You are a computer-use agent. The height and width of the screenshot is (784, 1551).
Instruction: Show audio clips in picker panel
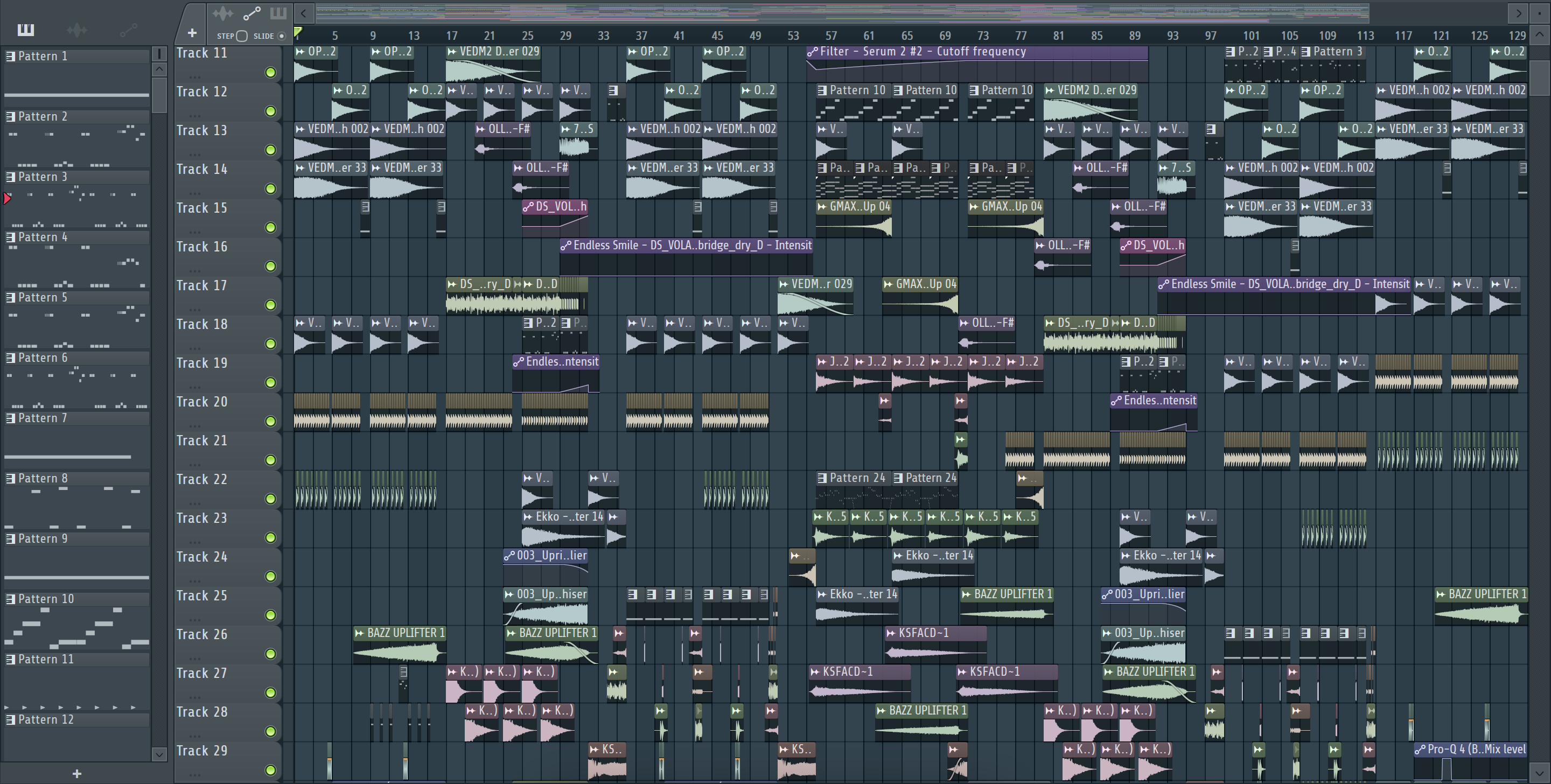tap(77, 29)
